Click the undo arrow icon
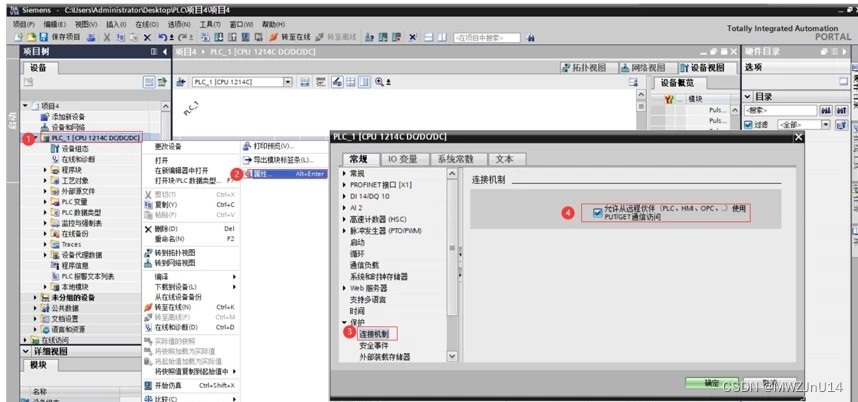This screenshot has height=402, width=858. [164, 37]
